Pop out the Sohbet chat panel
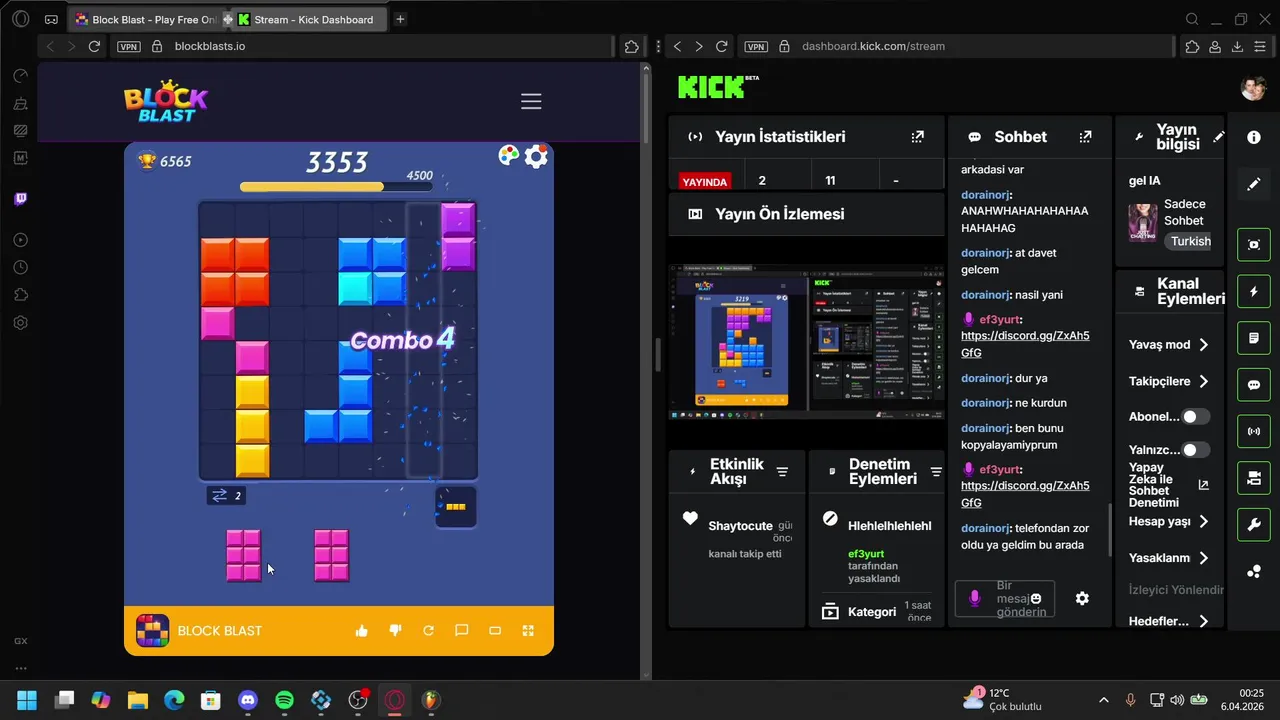The width and height of the screenshot is (1280, 720). click(1086, 137)
